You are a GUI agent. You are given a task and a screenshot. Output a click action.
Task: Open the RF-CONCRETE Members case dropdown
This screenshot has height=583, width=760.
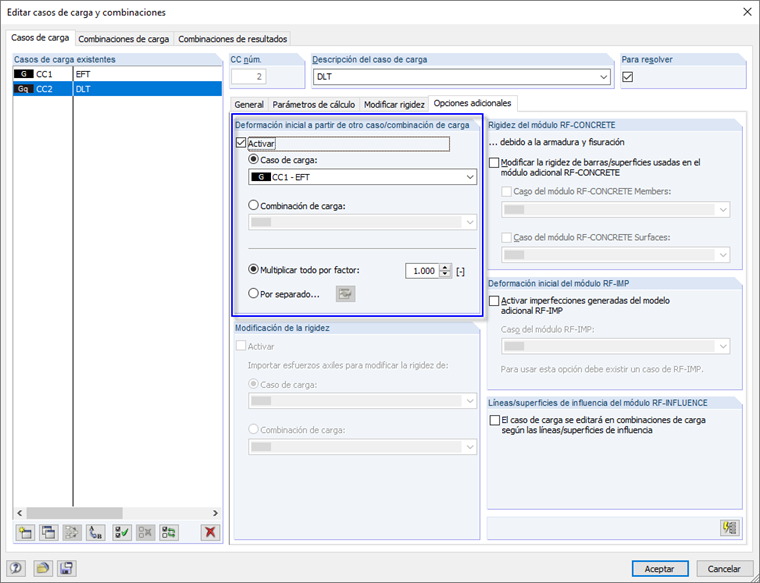(x=723, y=210)
